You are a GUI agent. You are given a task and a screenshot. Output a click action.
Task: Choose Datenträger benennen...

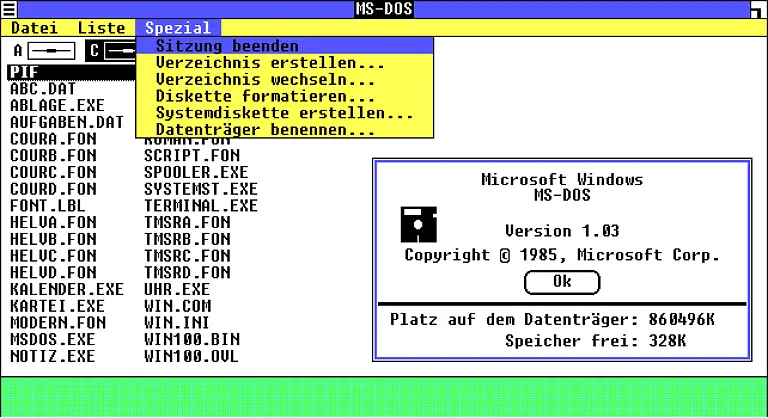point(285,129)
